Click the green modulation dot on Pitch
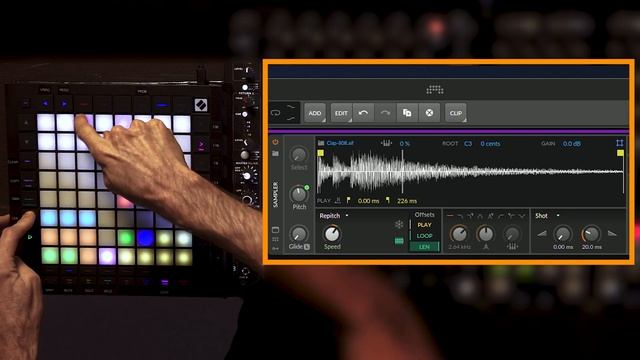Viewport: 640px width, 360px height. tap(307, 187)
